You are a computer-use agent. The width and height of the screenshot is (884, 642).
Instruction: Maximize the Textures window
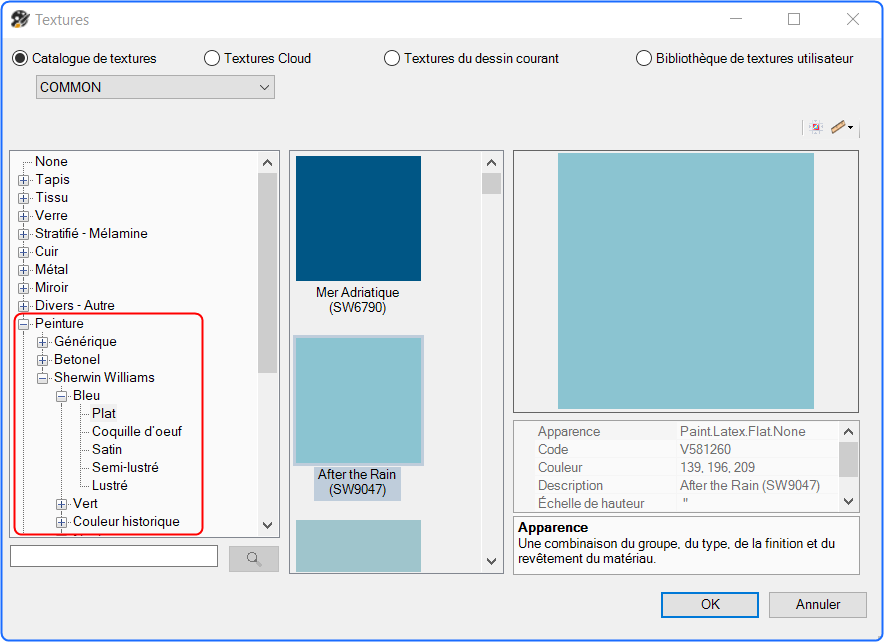794,19
